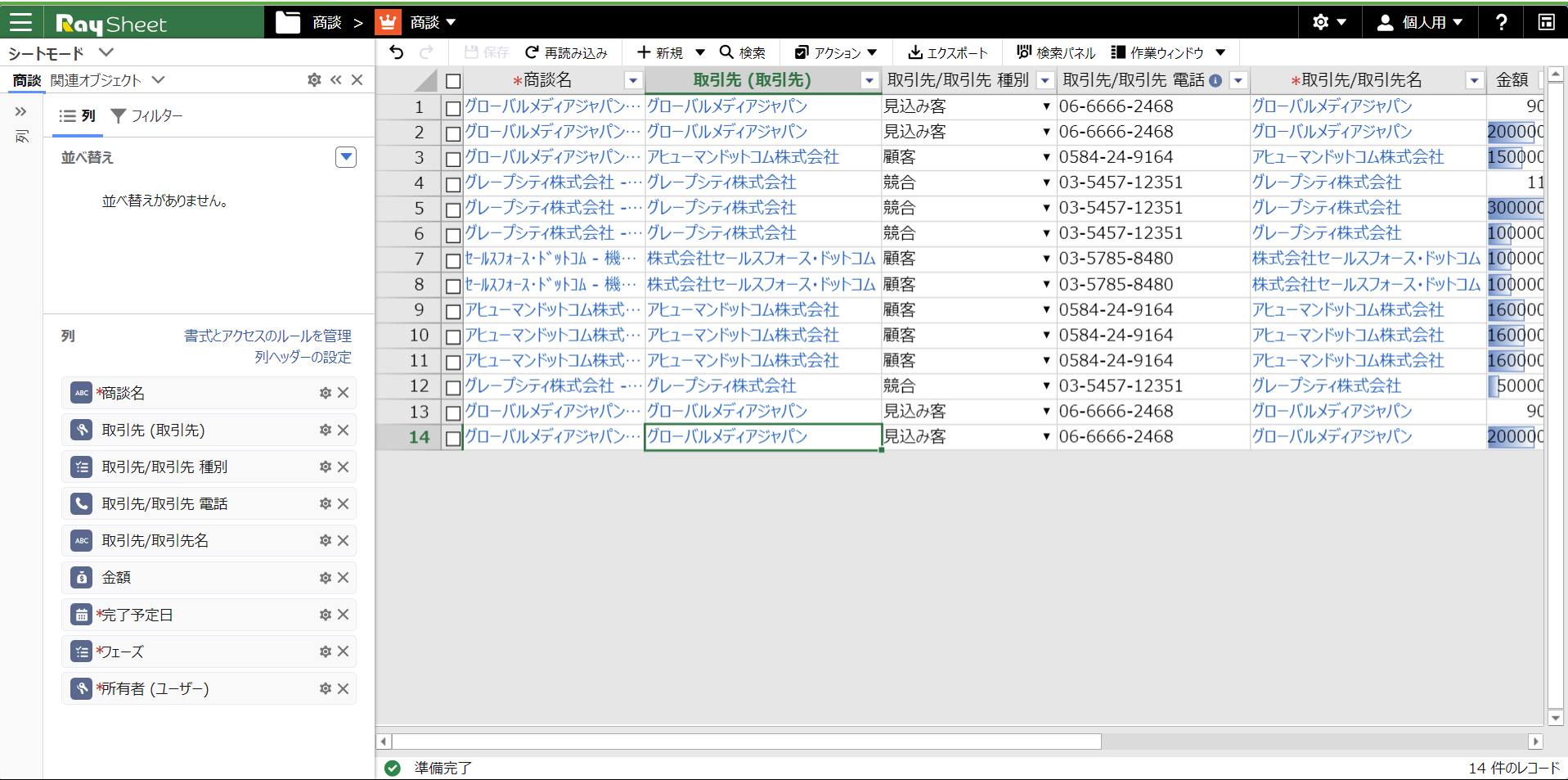Open アヒューマンドットコム株式会社 link in row 3 取引先名
Viewport: 1568px width, 780px height.
(1348, 157)
